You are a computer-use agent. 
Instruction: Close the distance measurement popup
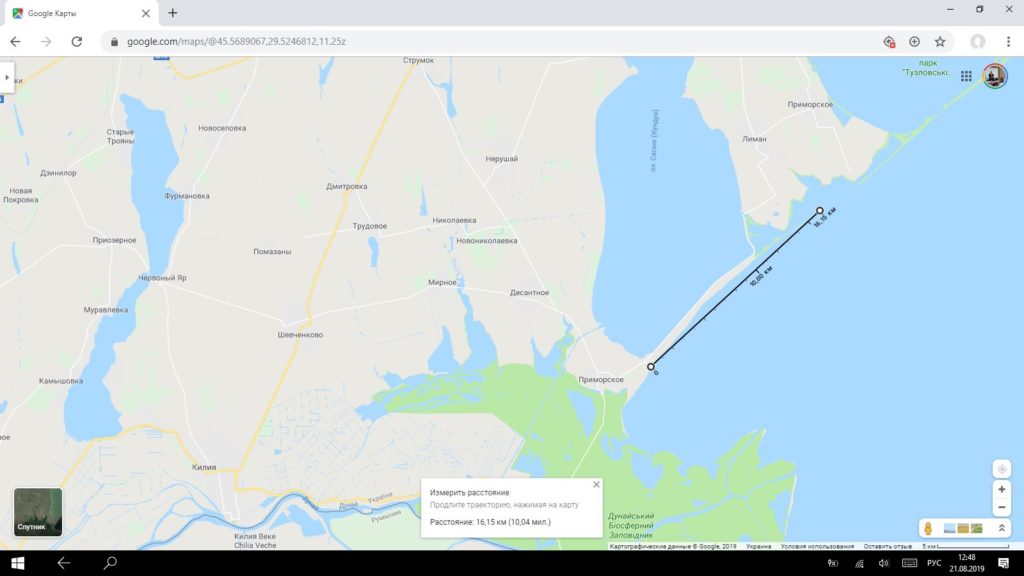point(596,485)
